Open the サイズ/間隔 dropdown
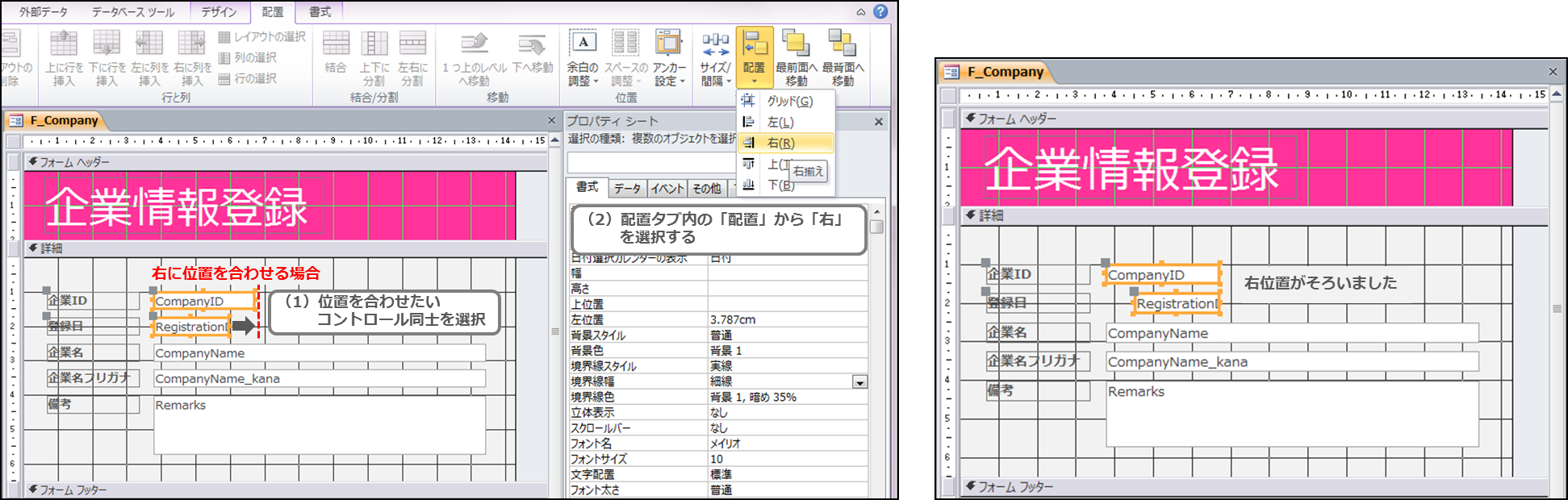The height and width of the screenshot is (500, 1568). point(715,57)
